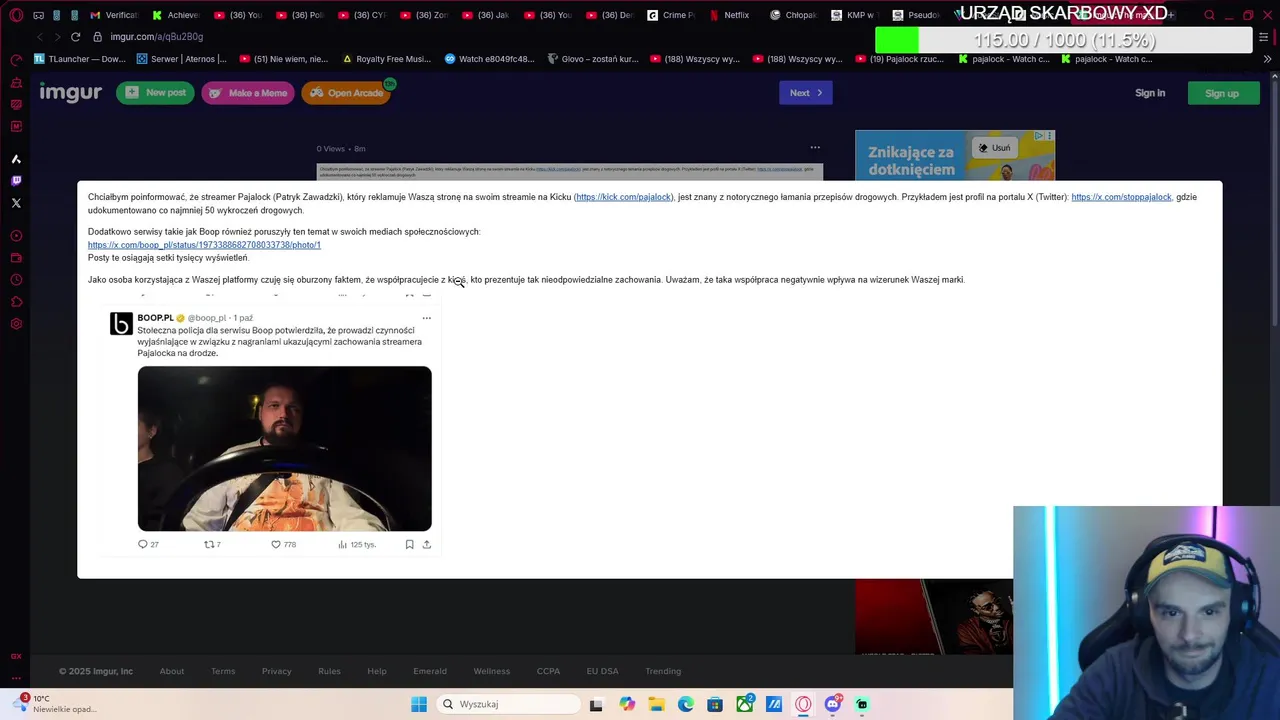1280x720 pixels.
Task: Open Serwer Aternos bookmark
Action: [x=182, y=59]
